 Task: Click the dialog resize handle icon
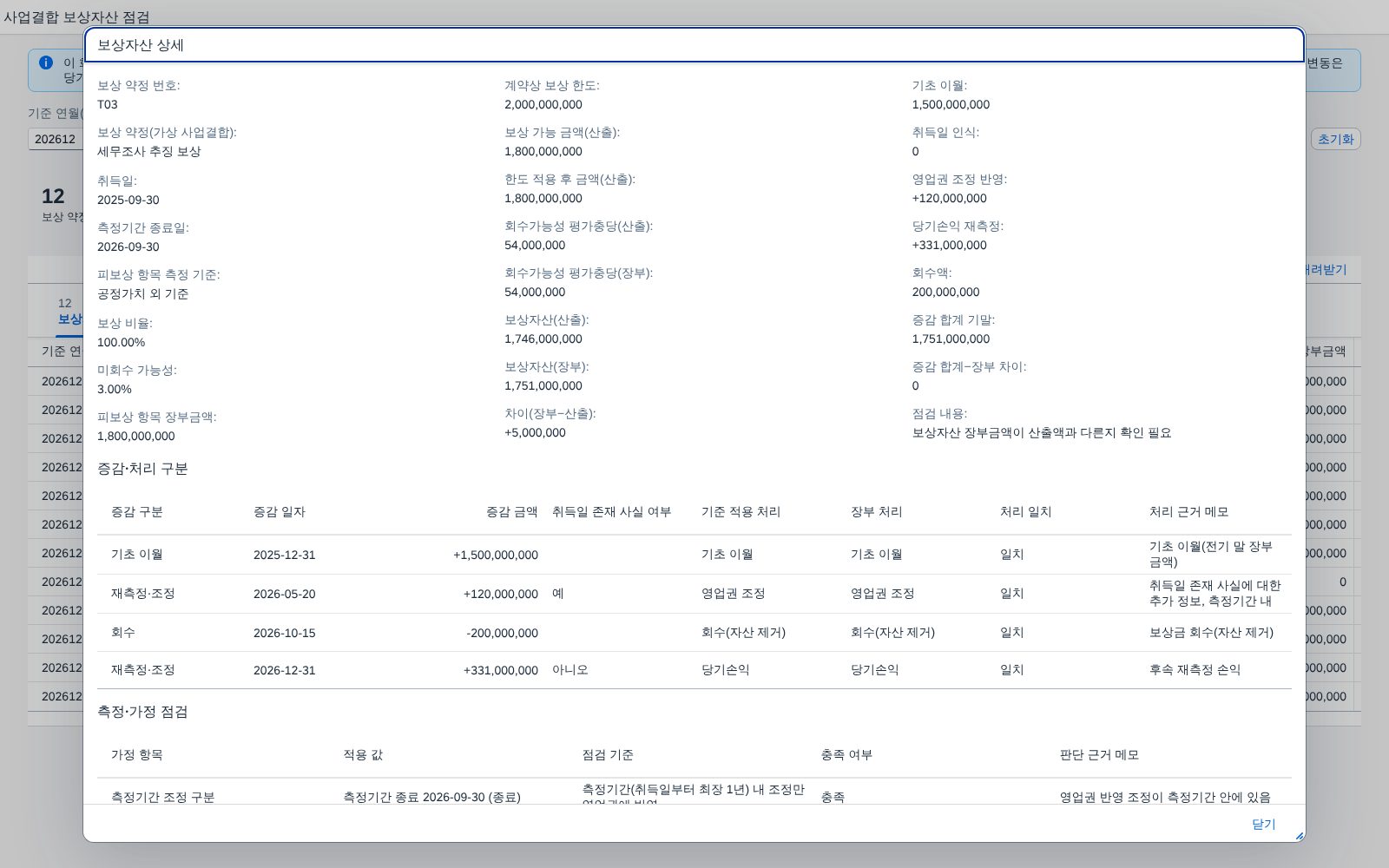click(x=1299, y=836)
